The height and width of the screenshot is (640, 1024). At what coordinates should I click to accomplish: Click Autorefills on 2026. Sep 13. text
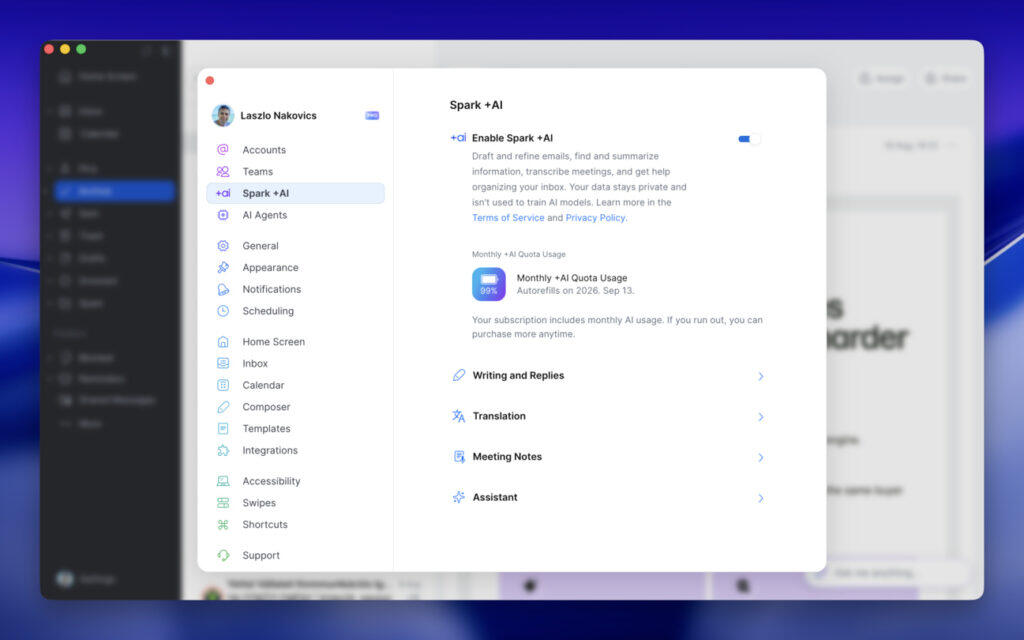pyautogui.click(x=575, y=291)
